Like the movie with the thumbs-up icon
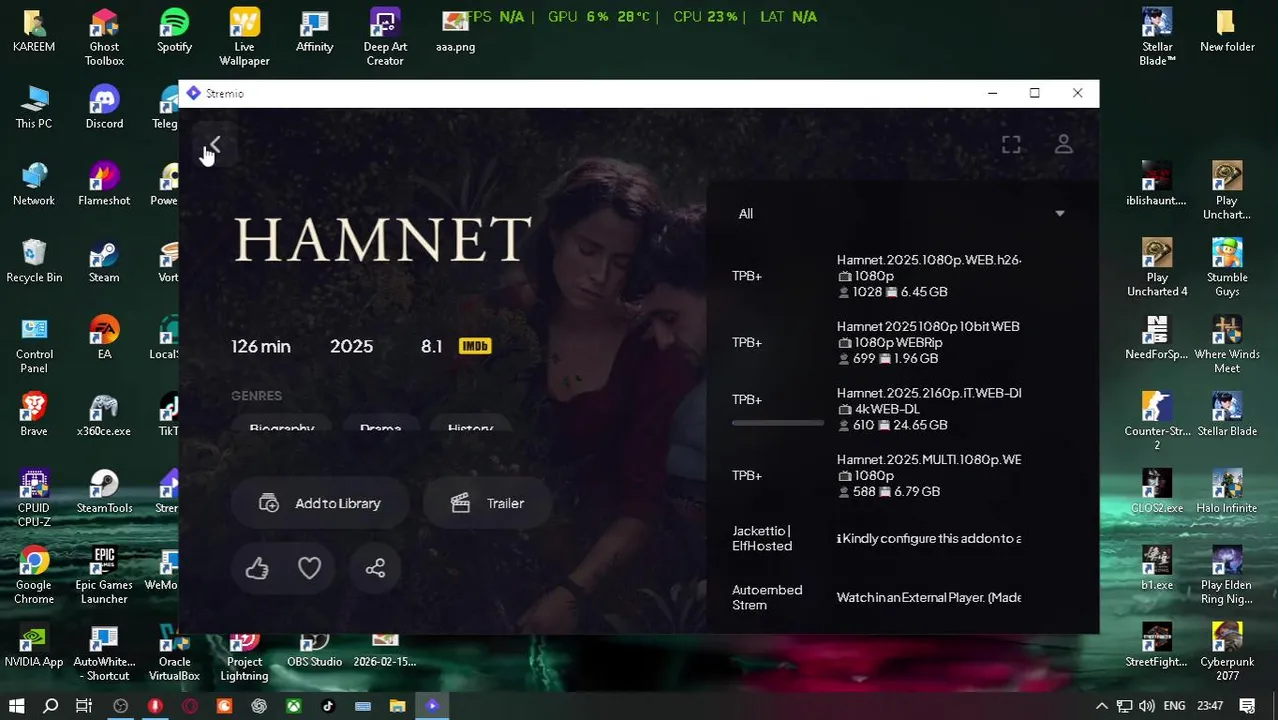The width and height of the screenshot is (1278, 720). click(257, 568)
